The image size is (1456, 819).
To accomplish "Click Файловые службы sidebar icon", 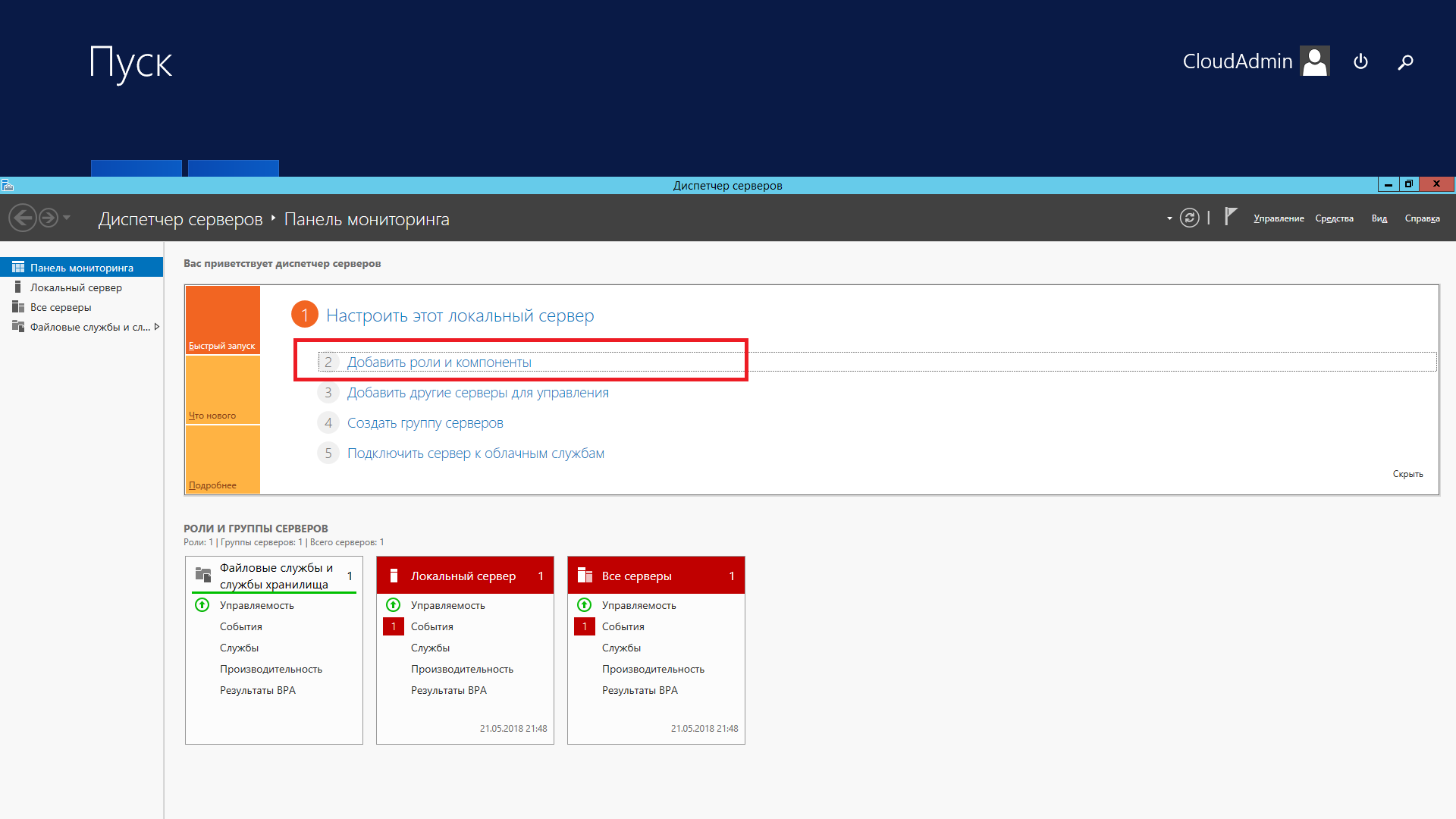I will [x=18, y=326].
